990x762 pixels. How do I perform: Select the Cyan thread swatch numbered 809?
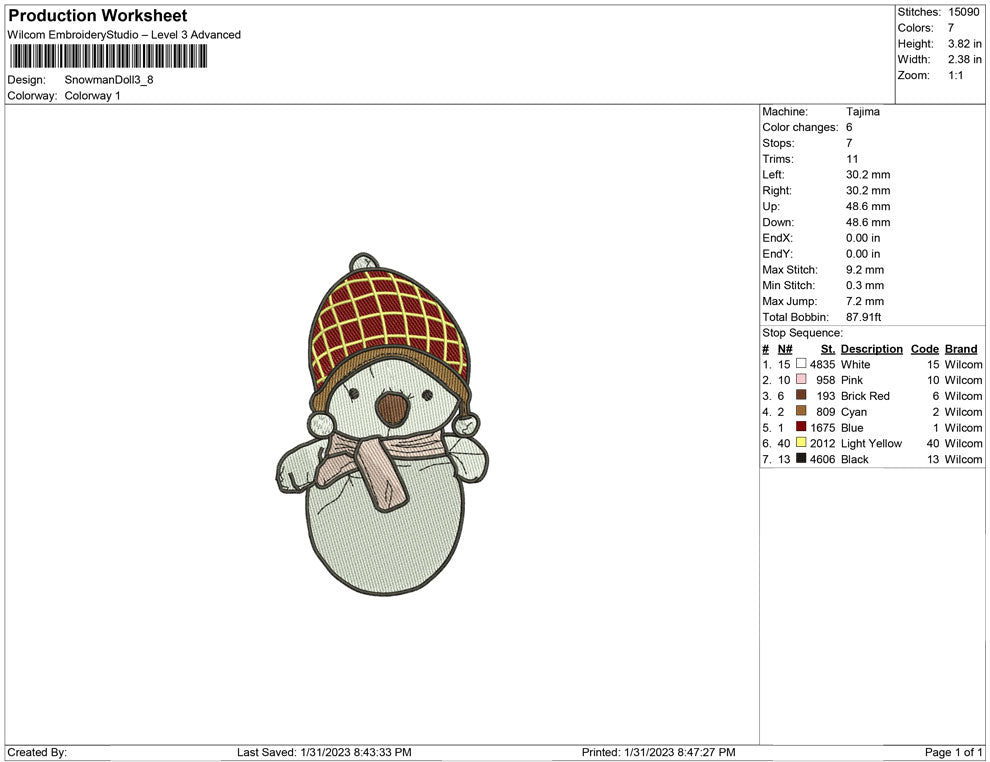pyautogui.click(x=801, y=412)
